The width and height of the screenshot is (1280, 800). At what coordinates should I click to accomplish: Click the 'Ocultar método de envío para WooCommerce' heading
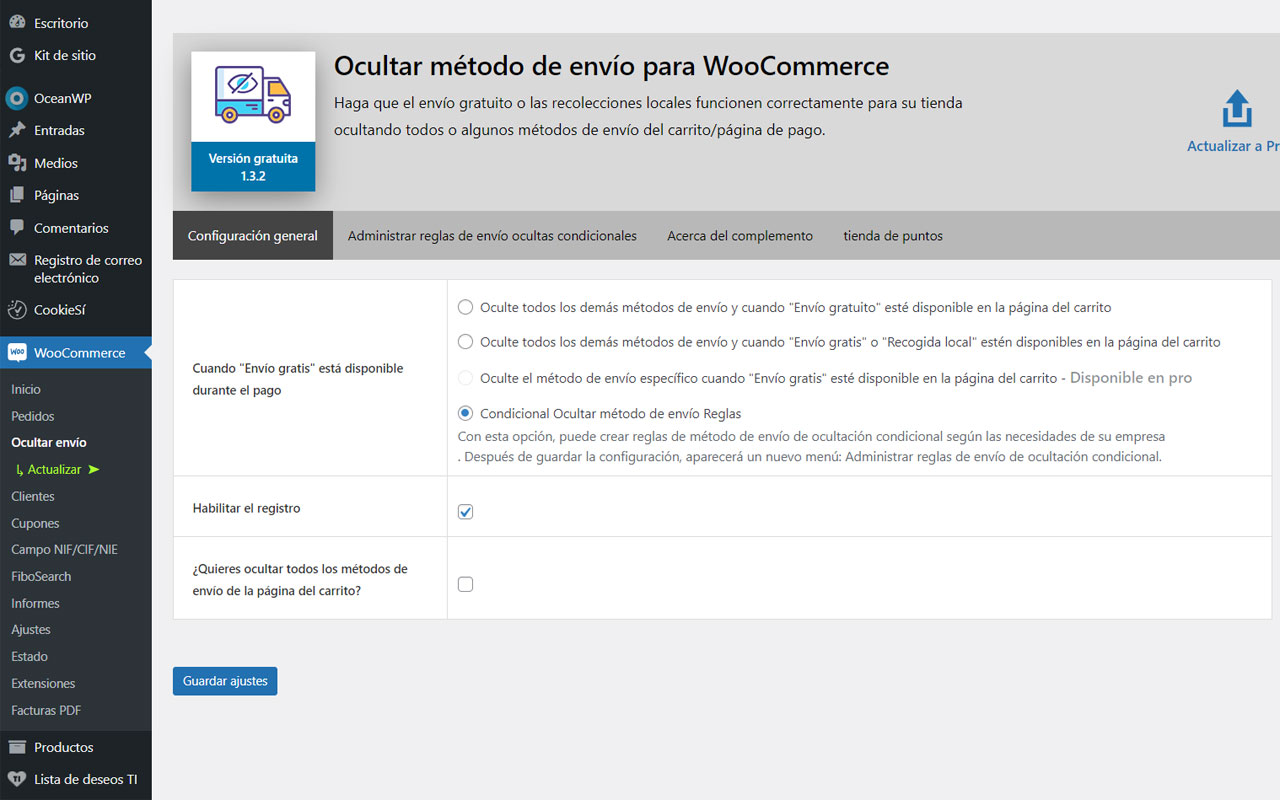(x=611, y=66)
